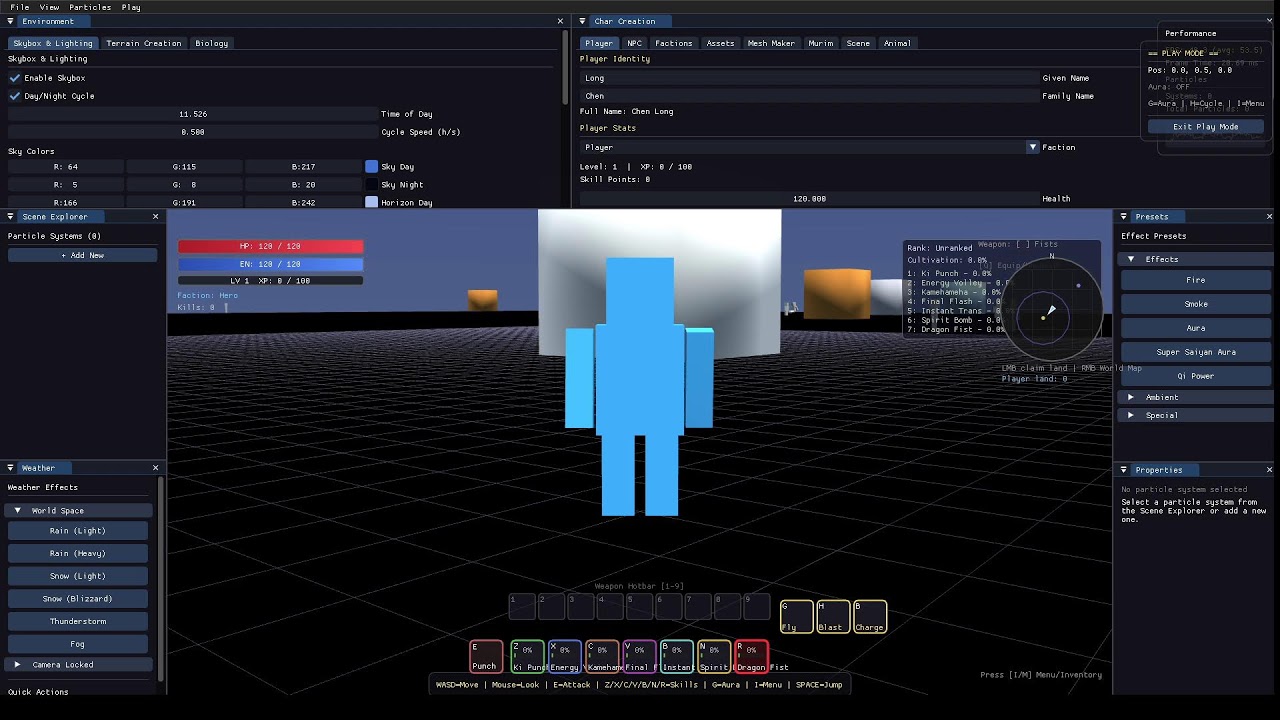This screenshot has width=1280, height=720.
Task: Apply the Qi Power preset
Action: tap(1196, 376)
